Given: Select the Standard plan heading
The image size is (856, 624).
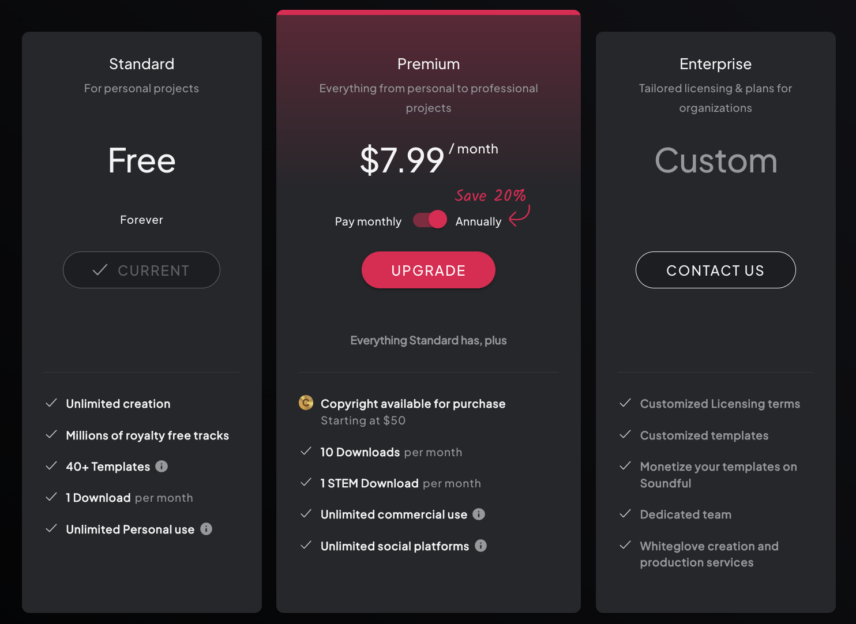Looking at the screenshot, I should (141, 64).
